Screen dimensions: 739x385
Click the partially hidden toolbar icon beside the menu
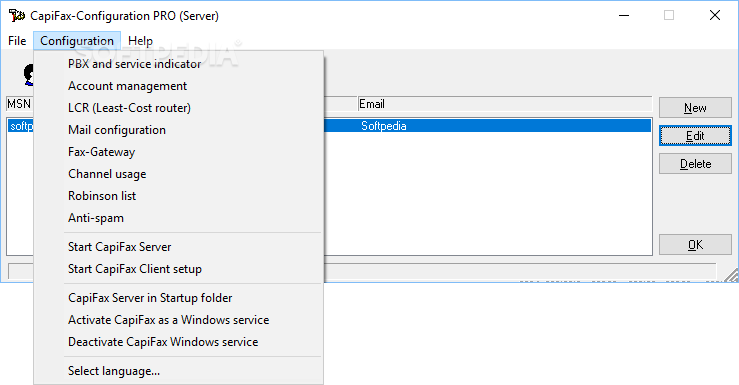pos(28,75)
